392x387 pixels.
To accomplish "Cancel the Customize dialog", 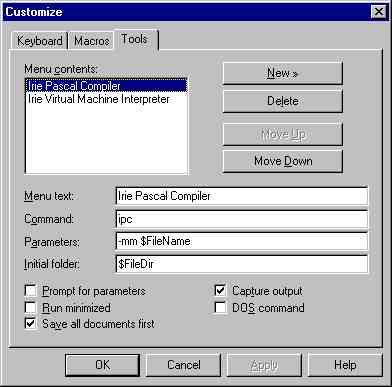I will 183,365.
